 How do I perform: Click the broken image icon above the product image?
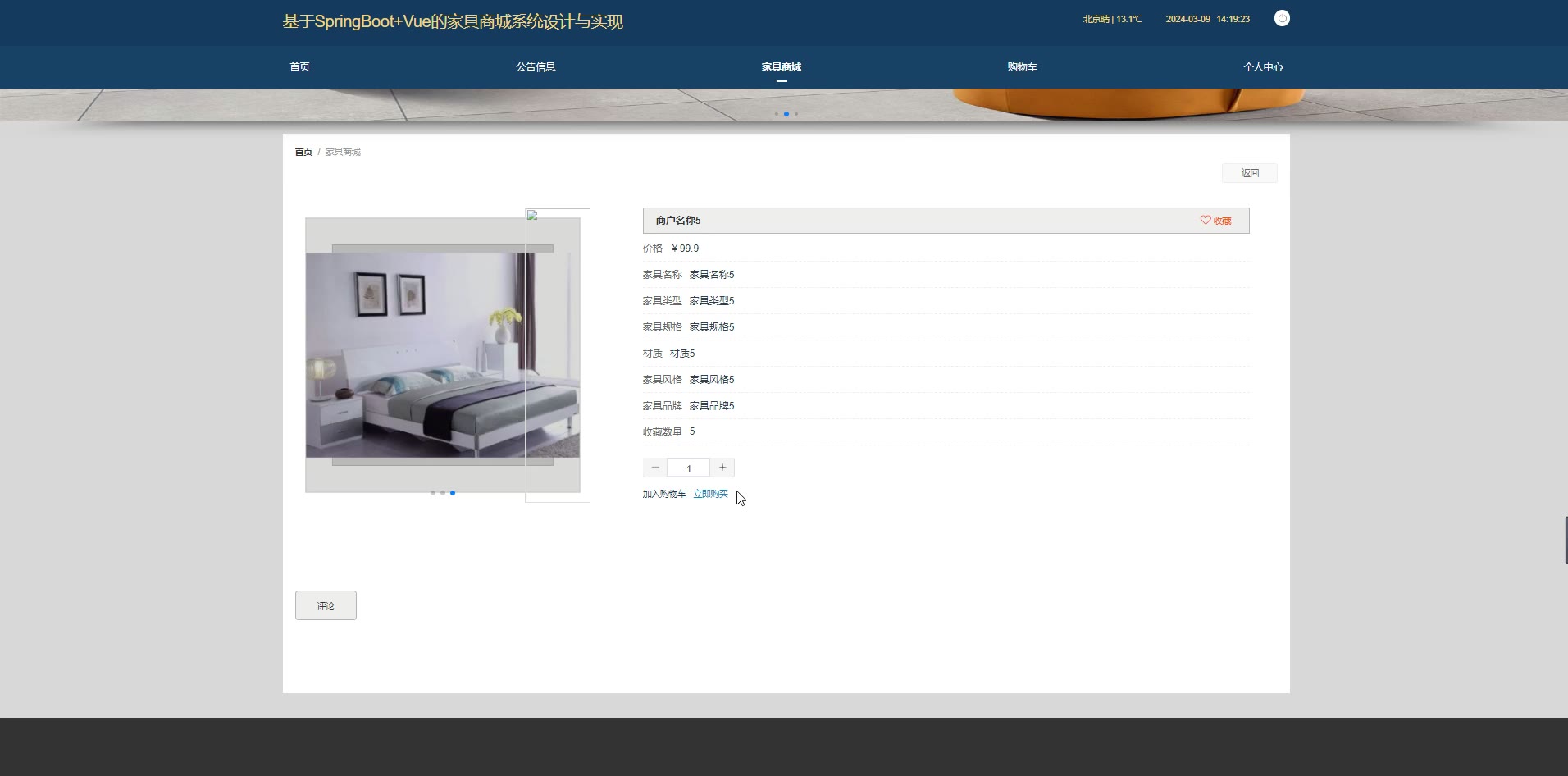[532, 215]
